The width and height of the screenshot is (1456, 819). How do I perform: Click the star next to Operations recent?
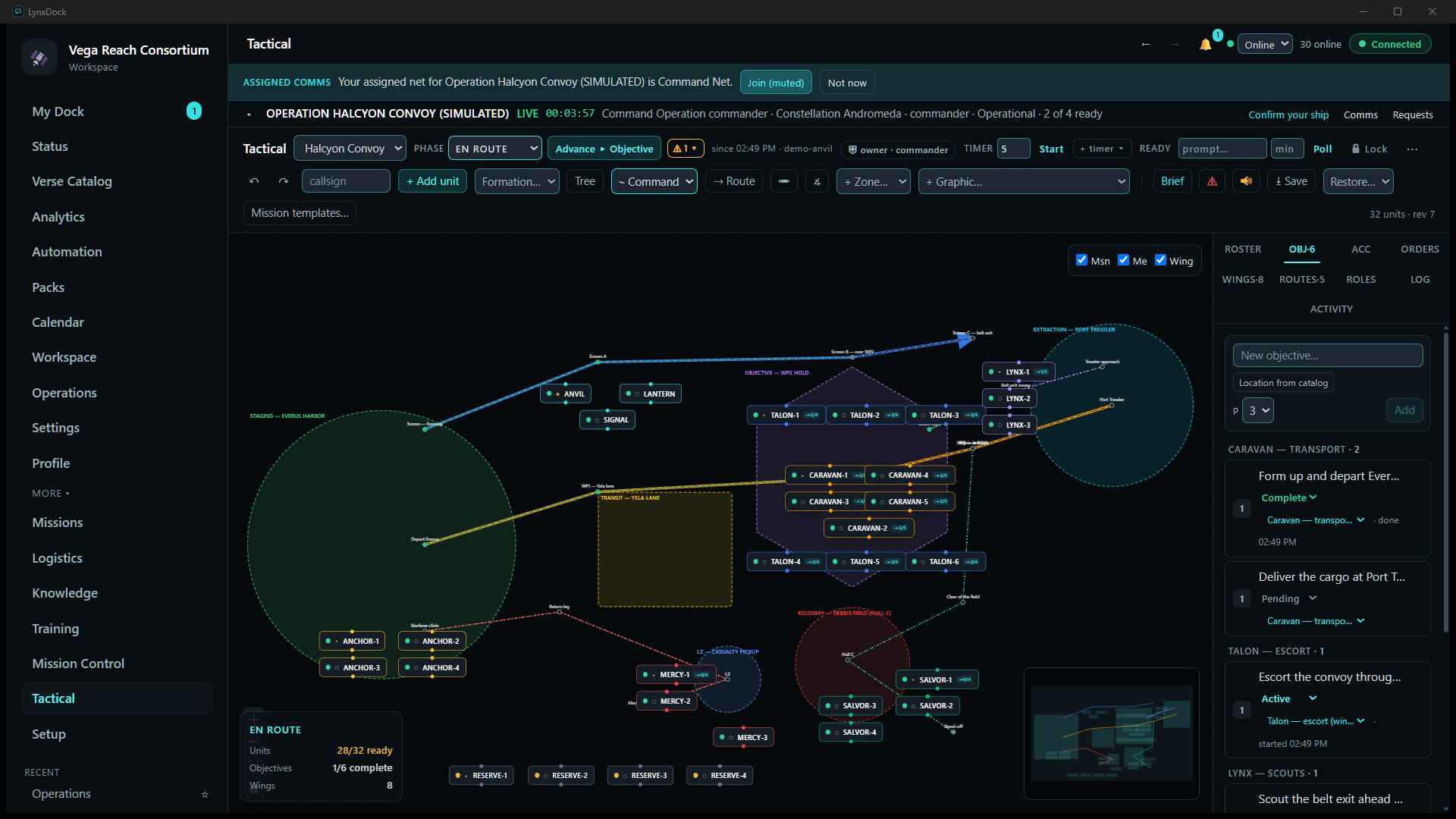point(205,794)
